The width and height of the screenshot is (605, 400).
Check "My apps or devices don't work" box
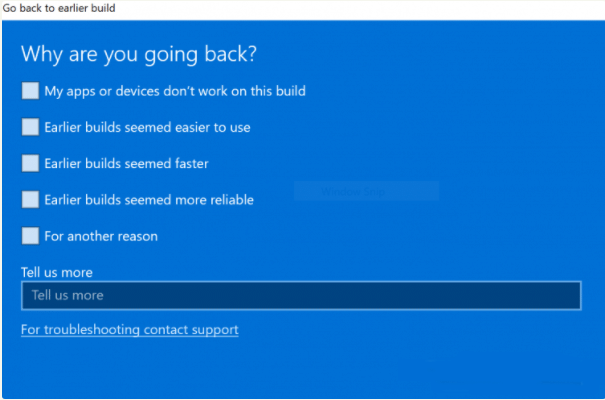point(30,91)
